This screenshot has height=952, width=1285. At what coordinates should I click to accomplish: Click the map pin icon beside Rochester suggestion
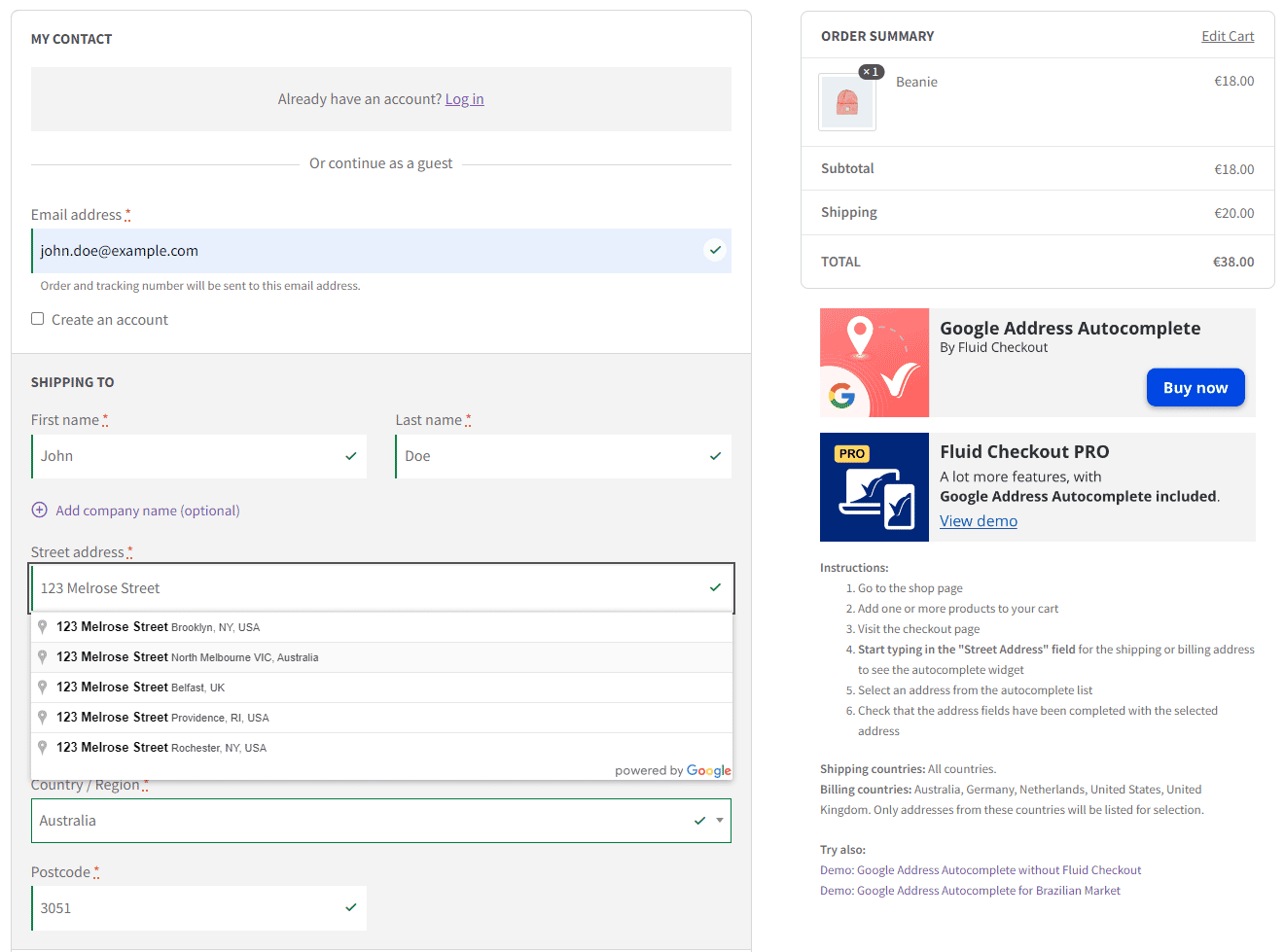[42, 748]
